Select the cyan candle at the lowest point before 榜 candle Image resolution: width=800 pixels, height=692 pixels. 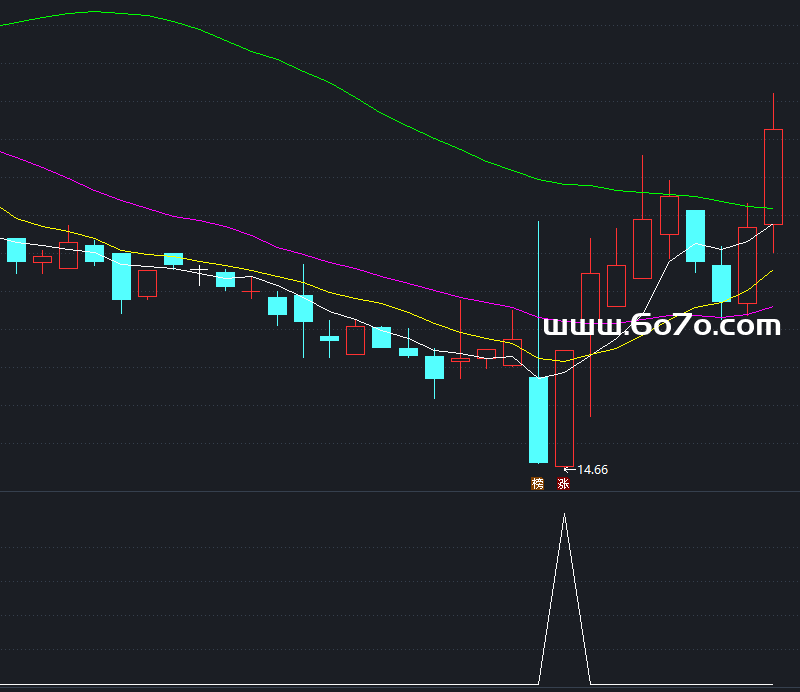tap(434, 367)
